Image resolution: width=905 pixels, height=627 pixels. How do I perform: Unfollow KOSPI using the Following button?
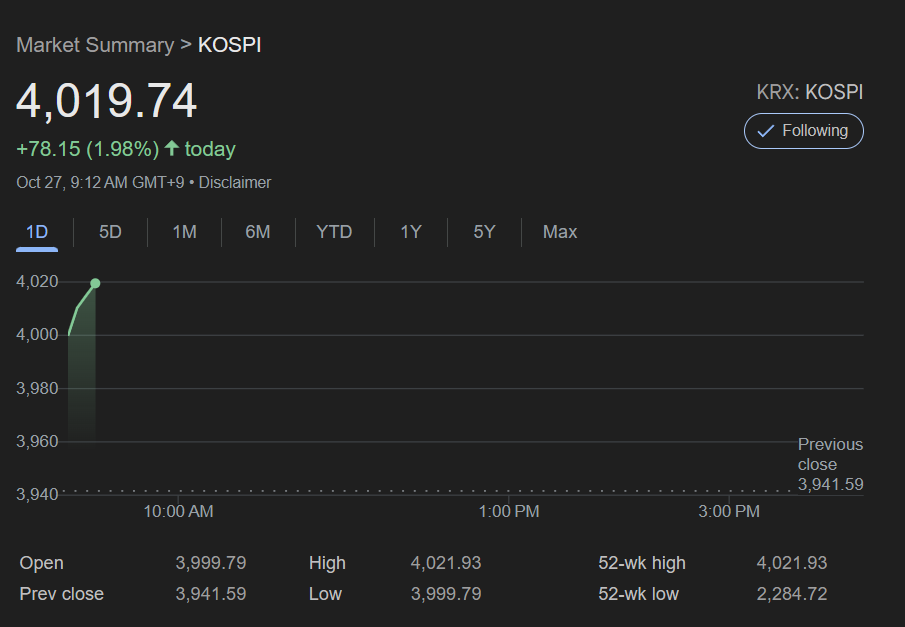803,130
